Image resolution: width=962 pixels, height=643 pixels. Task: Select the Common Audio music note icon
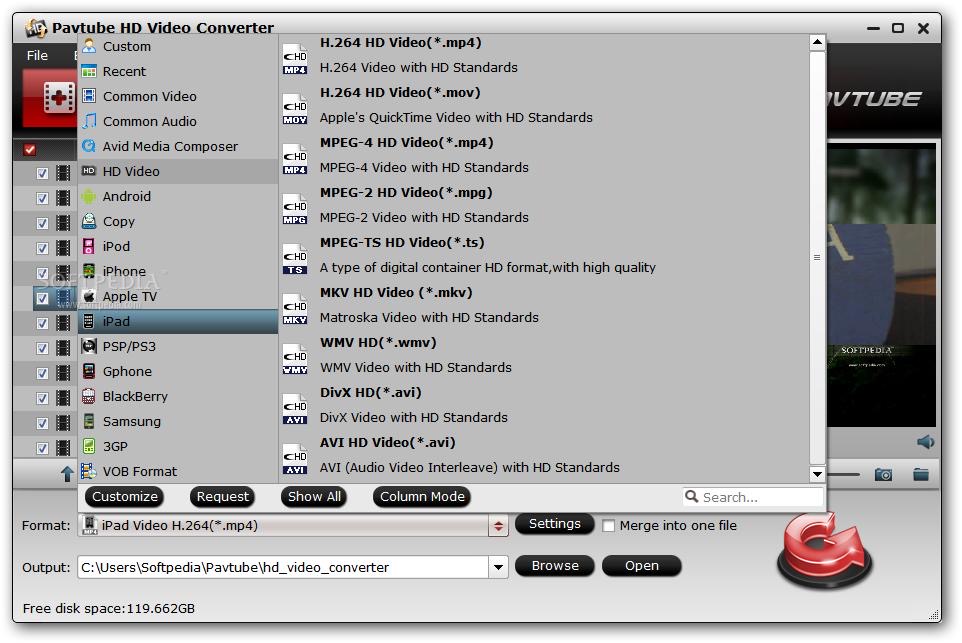90,121
